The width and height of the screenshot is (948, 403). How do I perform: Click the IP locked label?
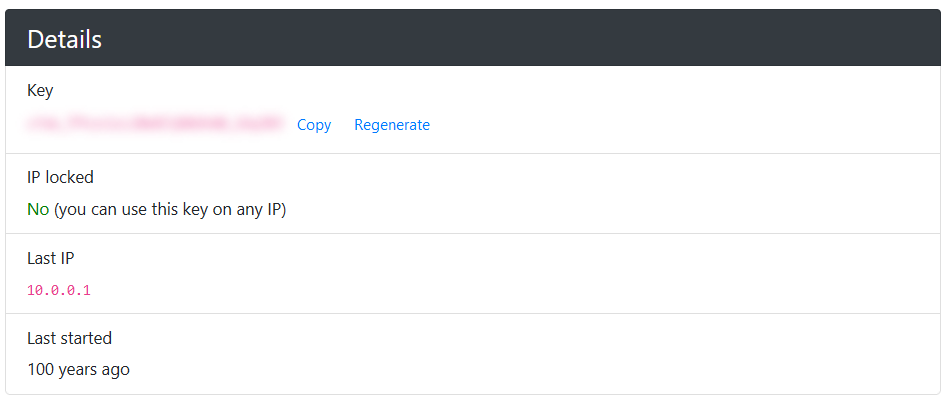60,177
